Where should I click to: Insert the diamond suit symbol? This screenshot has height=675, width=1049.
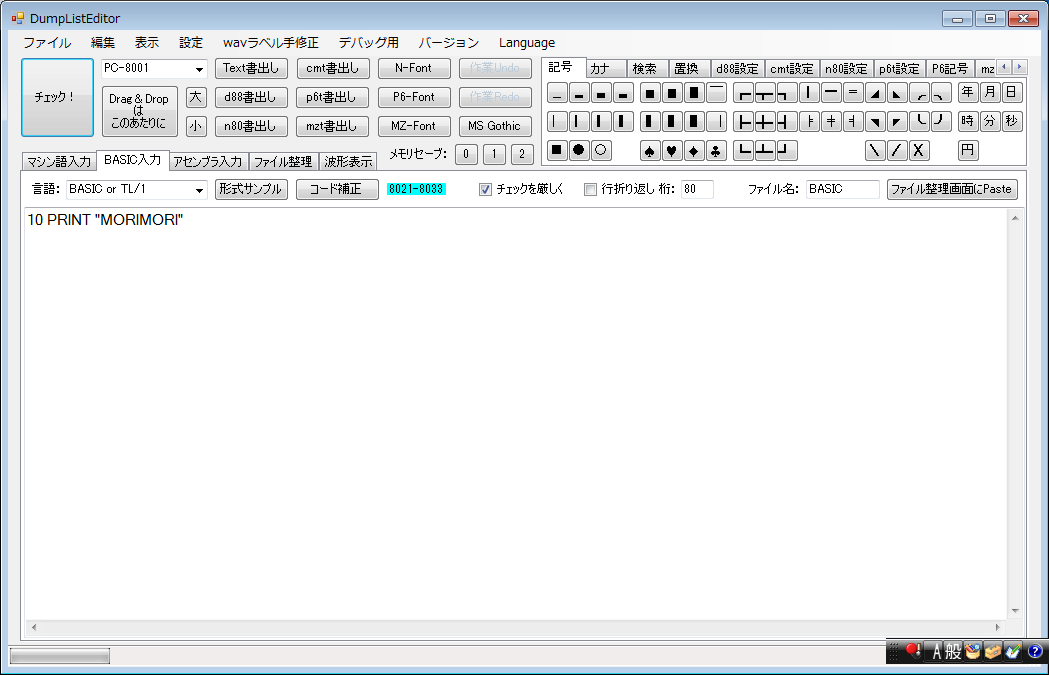pyautogui.click(x=693, y=151)
